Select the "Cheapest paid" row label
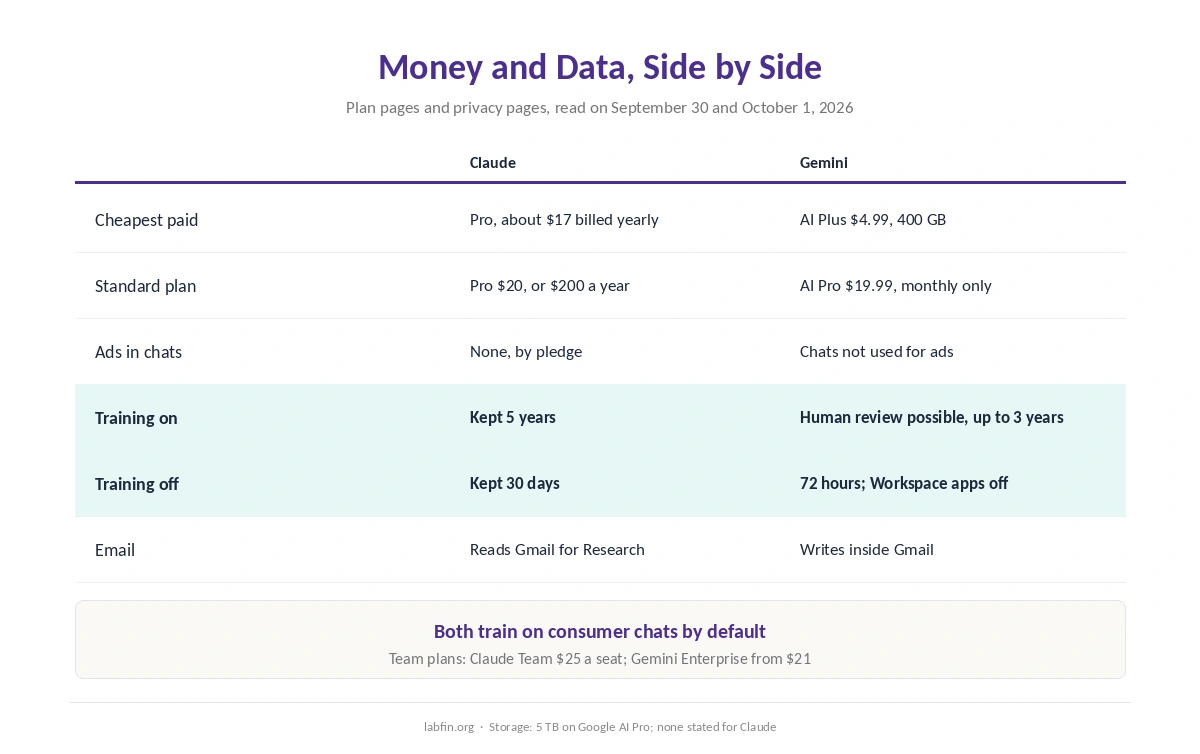Viewport: 1200px width, 754px height. [x=147, y=220]
